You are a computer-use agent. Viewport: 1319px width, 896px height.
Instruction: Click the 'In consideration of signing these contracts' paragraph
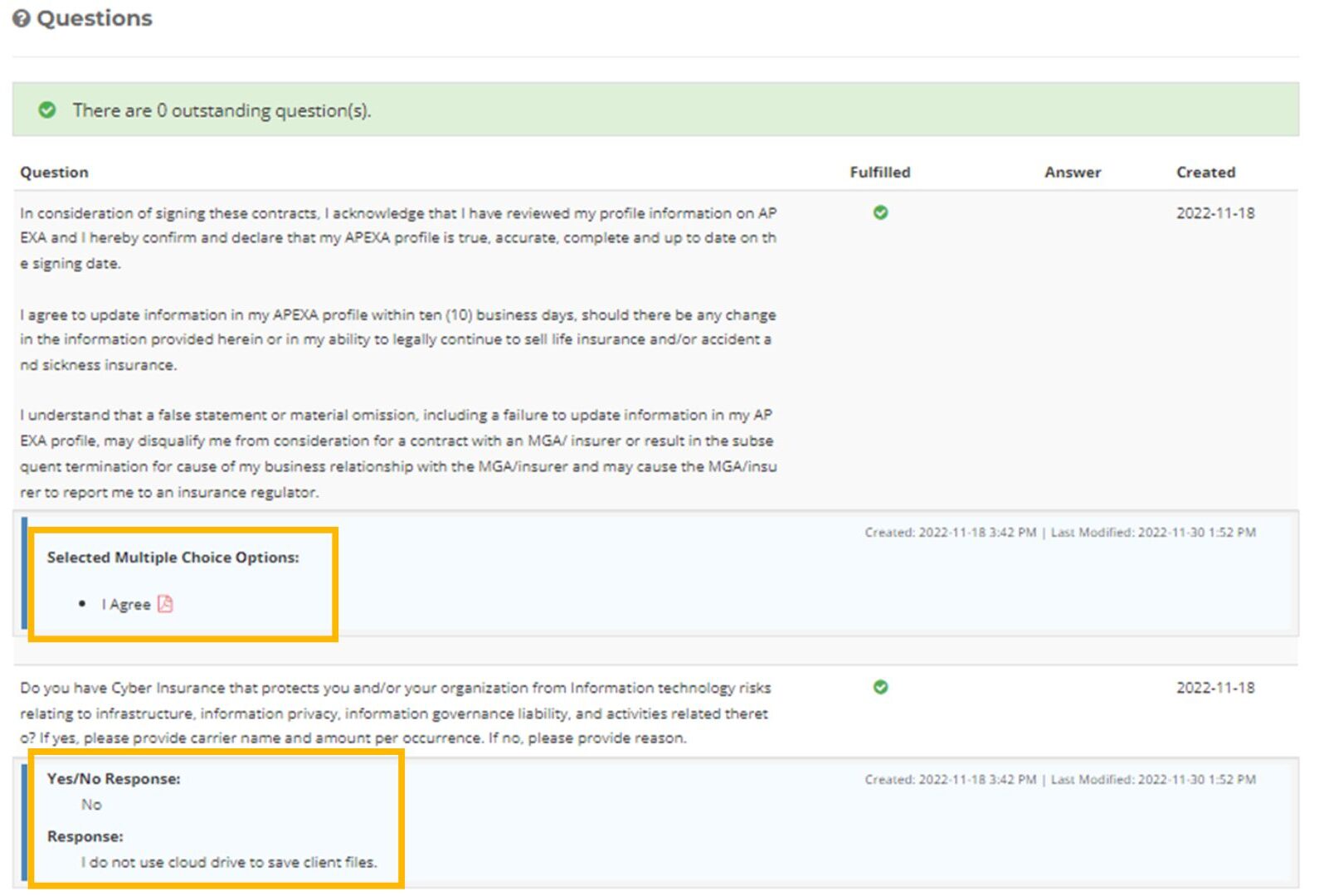398,238
